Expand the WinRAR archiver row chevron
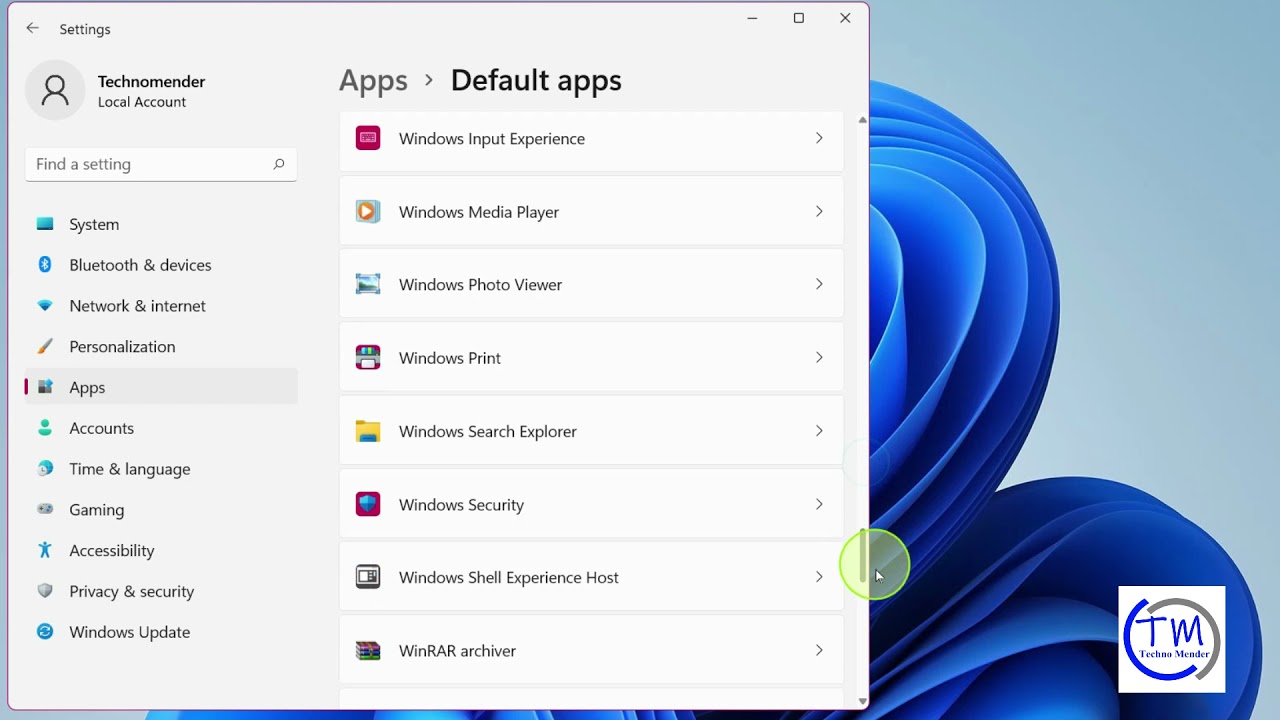The width and height of the screenshot is (1280, 720). point(819,650)
